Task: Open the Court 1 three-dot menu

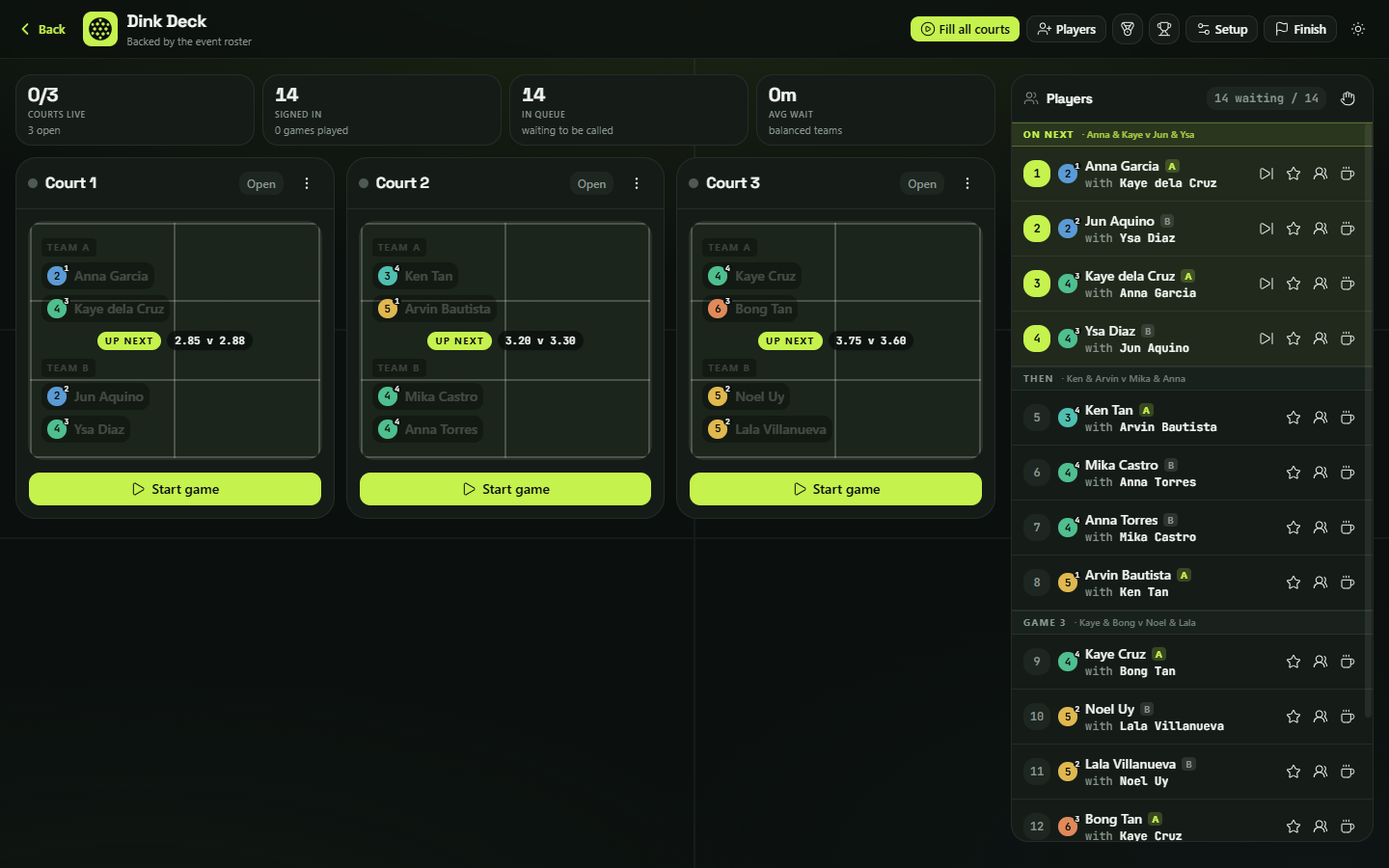Action: 307,183
